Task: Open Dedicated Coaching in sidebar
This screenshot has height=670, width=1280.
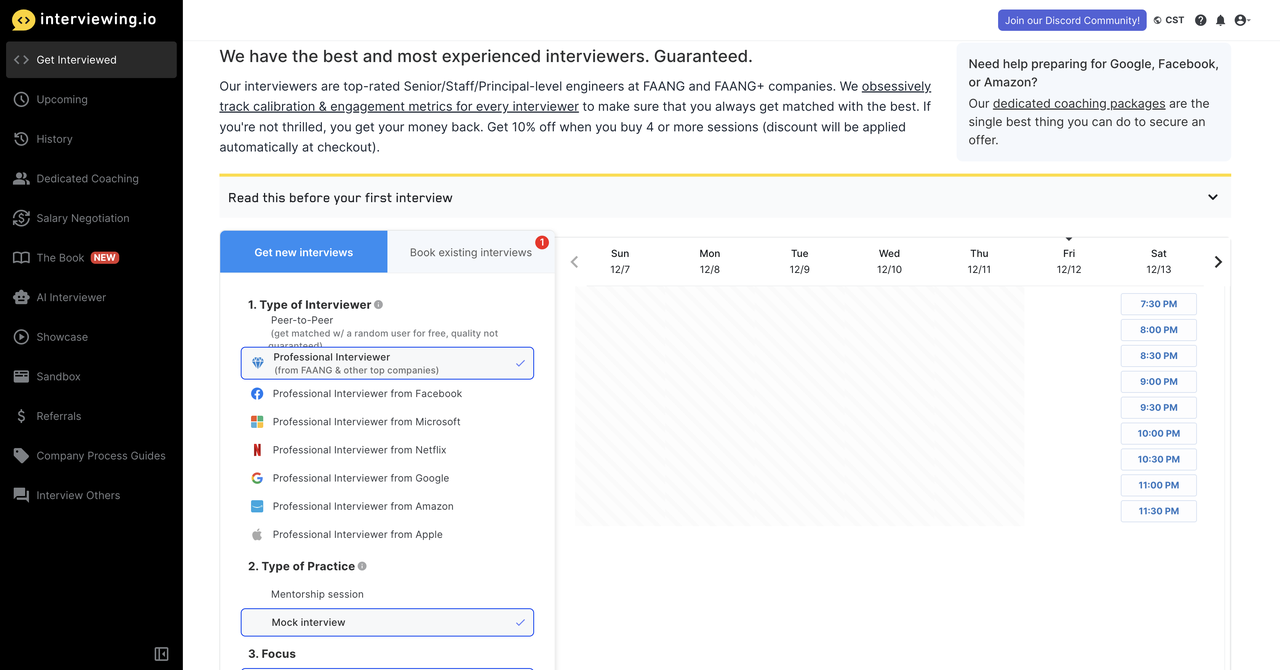Action: [x=87, y=179]
